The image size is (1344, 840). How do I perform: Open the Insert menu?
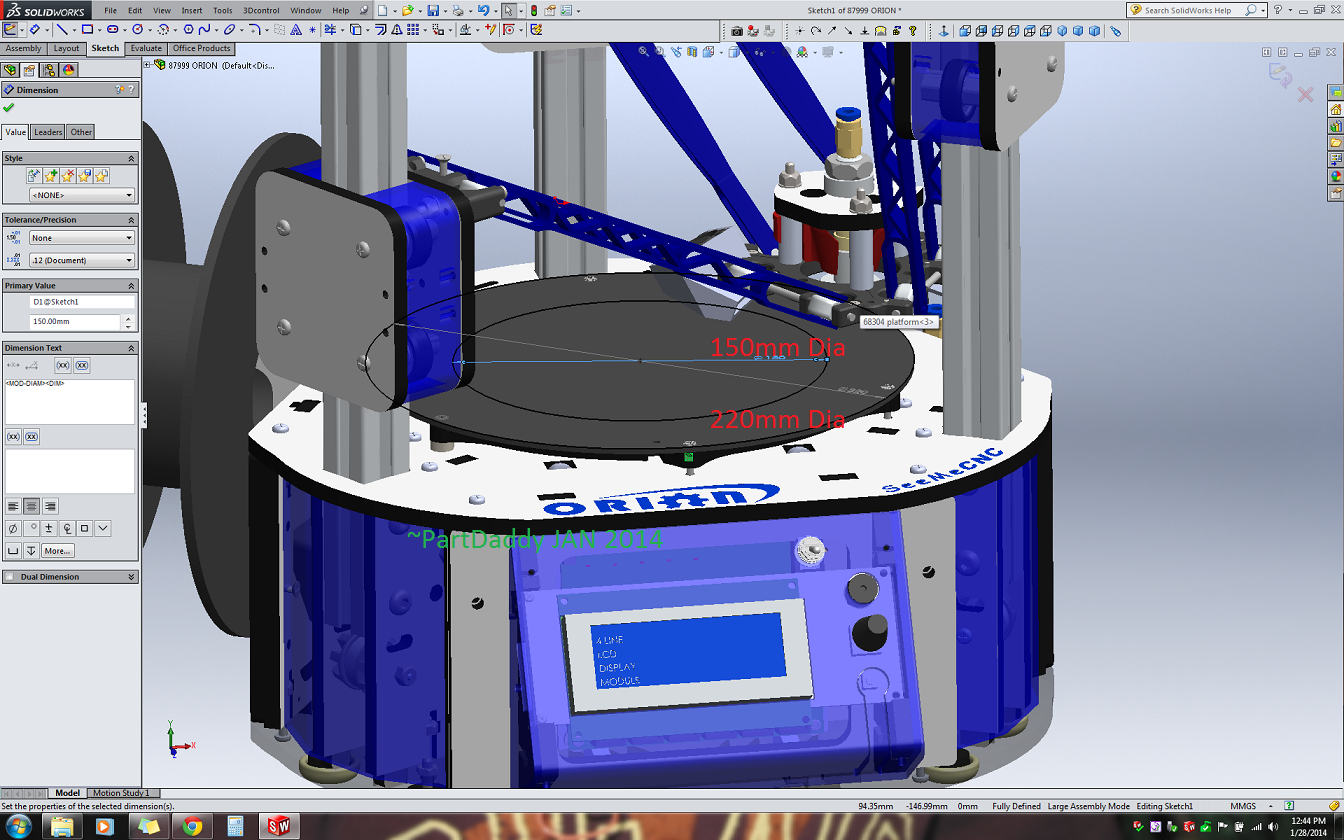click(x=192, y=10)
